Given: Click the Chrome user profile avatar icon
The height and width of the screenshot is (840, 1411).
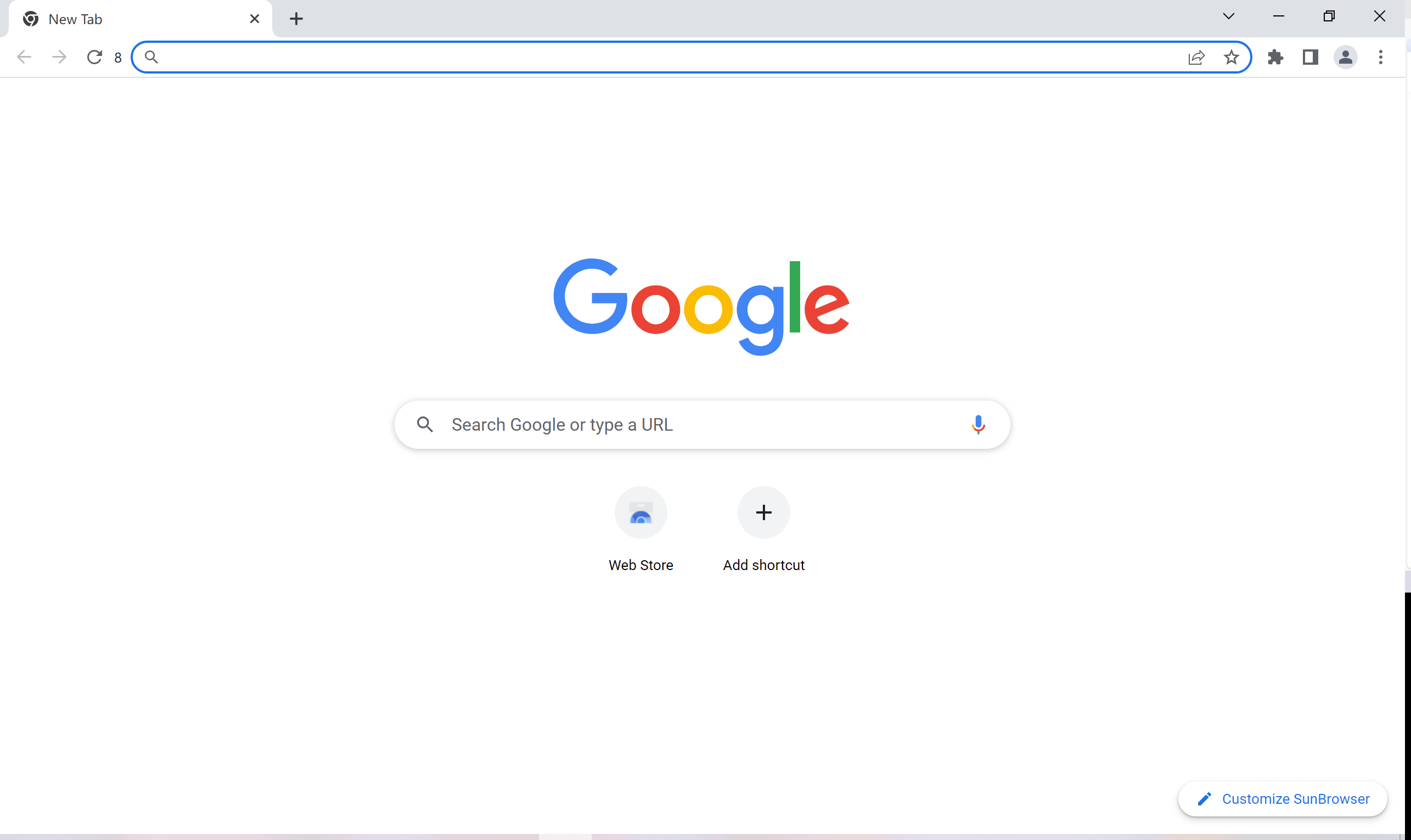Looking at the screenshot, I should 1346,57.
